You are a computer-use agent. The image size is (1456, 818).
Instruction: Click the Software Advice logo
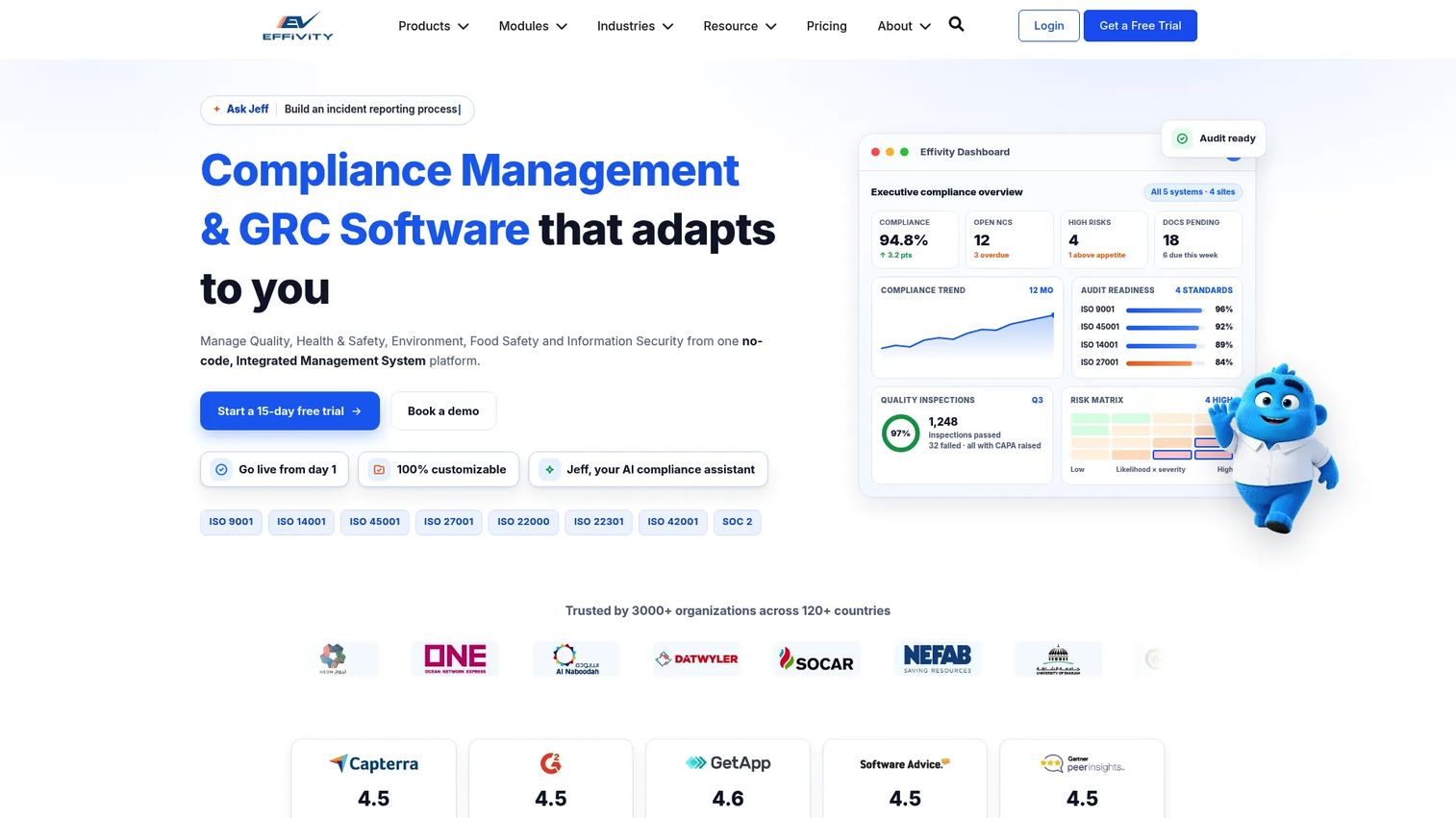tap(905, 764)
